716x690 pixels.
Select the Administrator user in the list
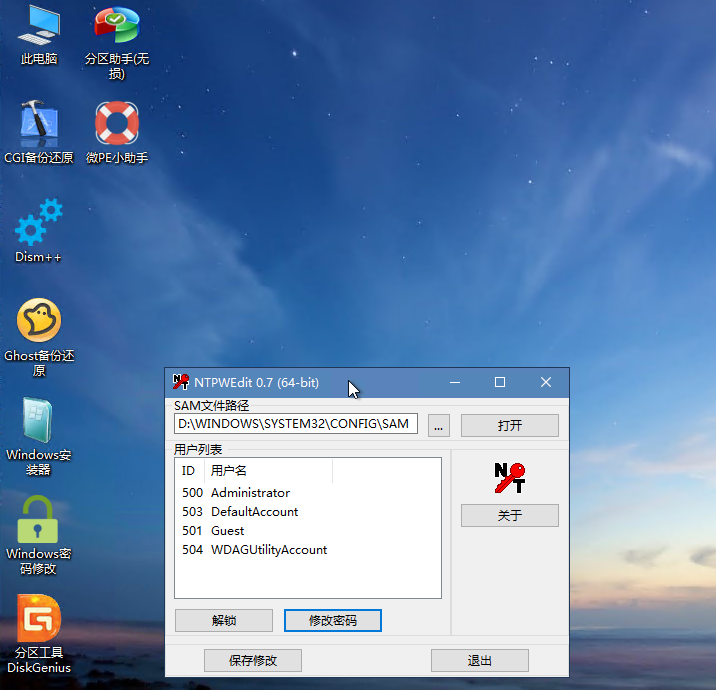pos(250,493)
